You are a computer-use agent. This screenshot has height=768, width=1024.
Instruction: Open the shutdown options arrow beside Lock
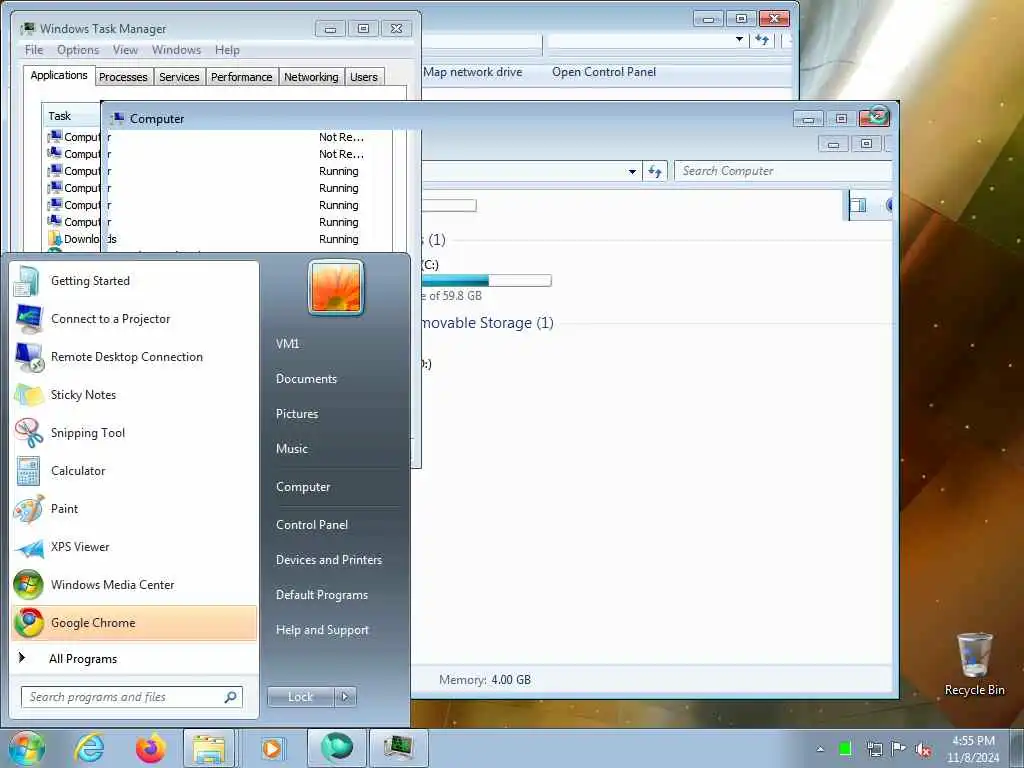345,697
